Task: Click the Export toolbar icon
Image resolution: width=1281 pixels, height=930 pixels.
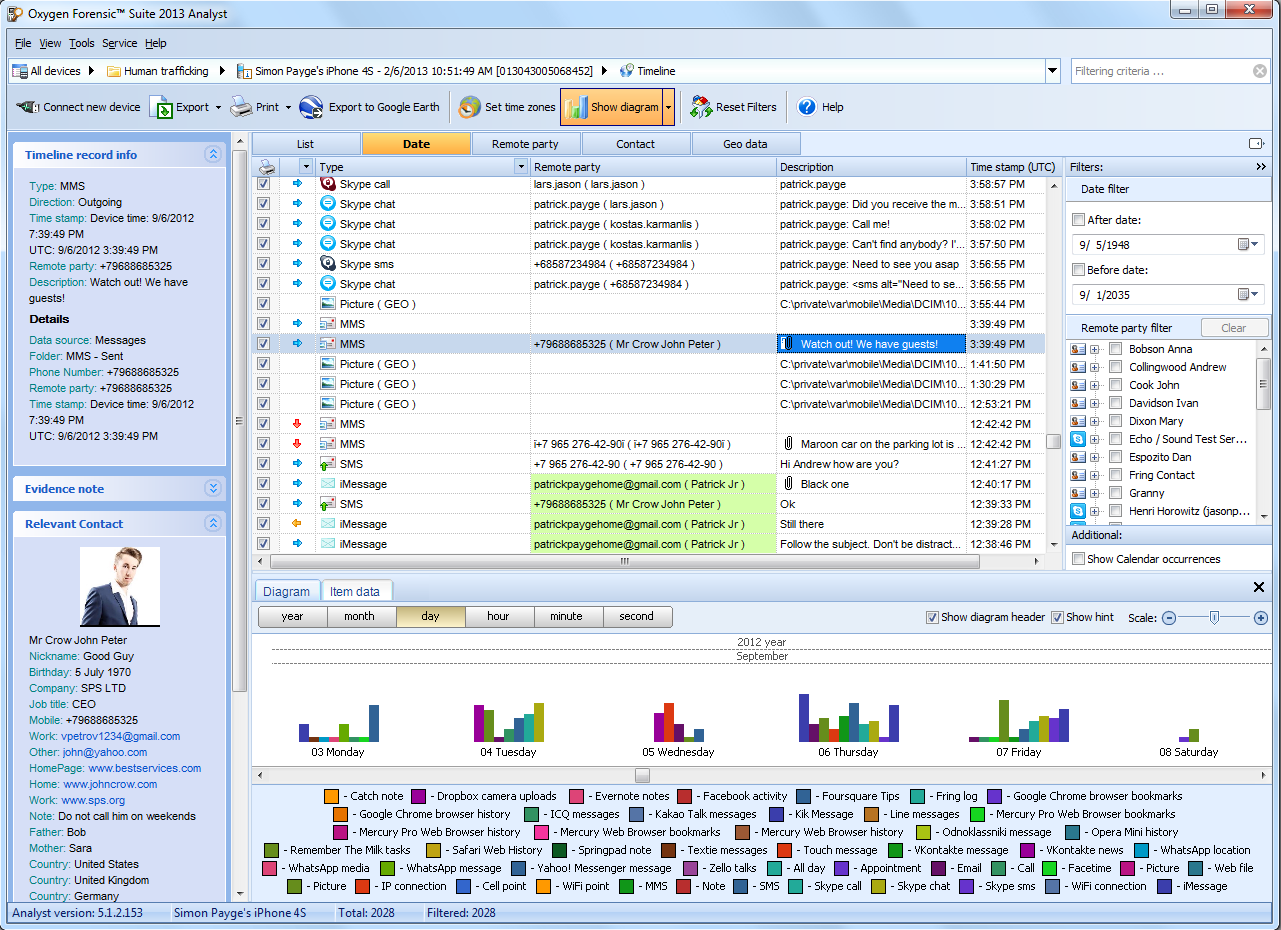Action: 161,107
